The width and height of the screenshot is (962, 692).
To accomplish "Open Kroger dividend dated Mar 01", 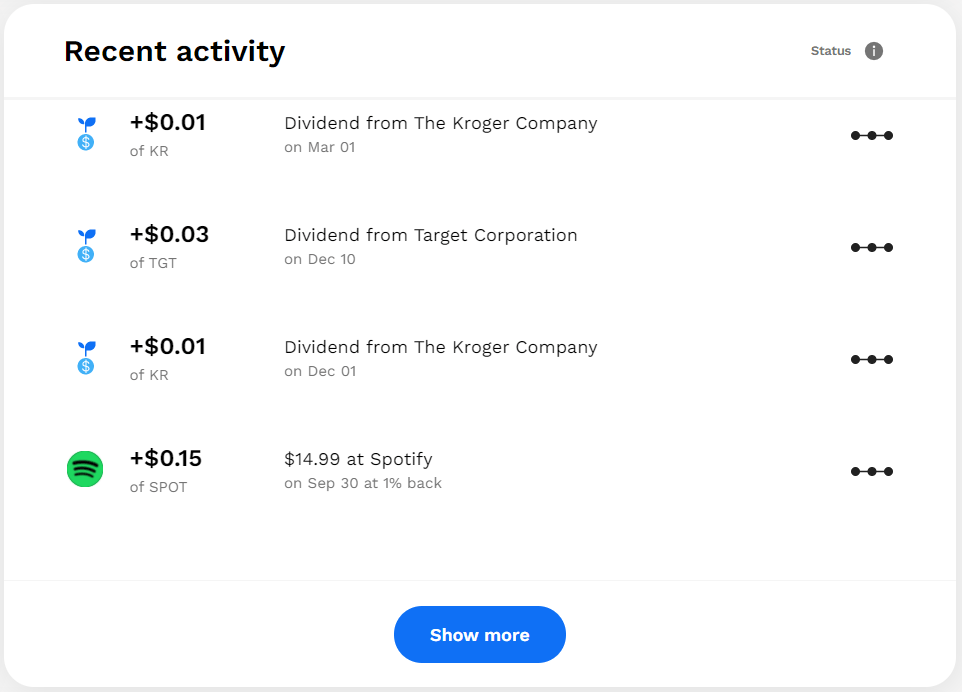I will [x=441, y=124].
